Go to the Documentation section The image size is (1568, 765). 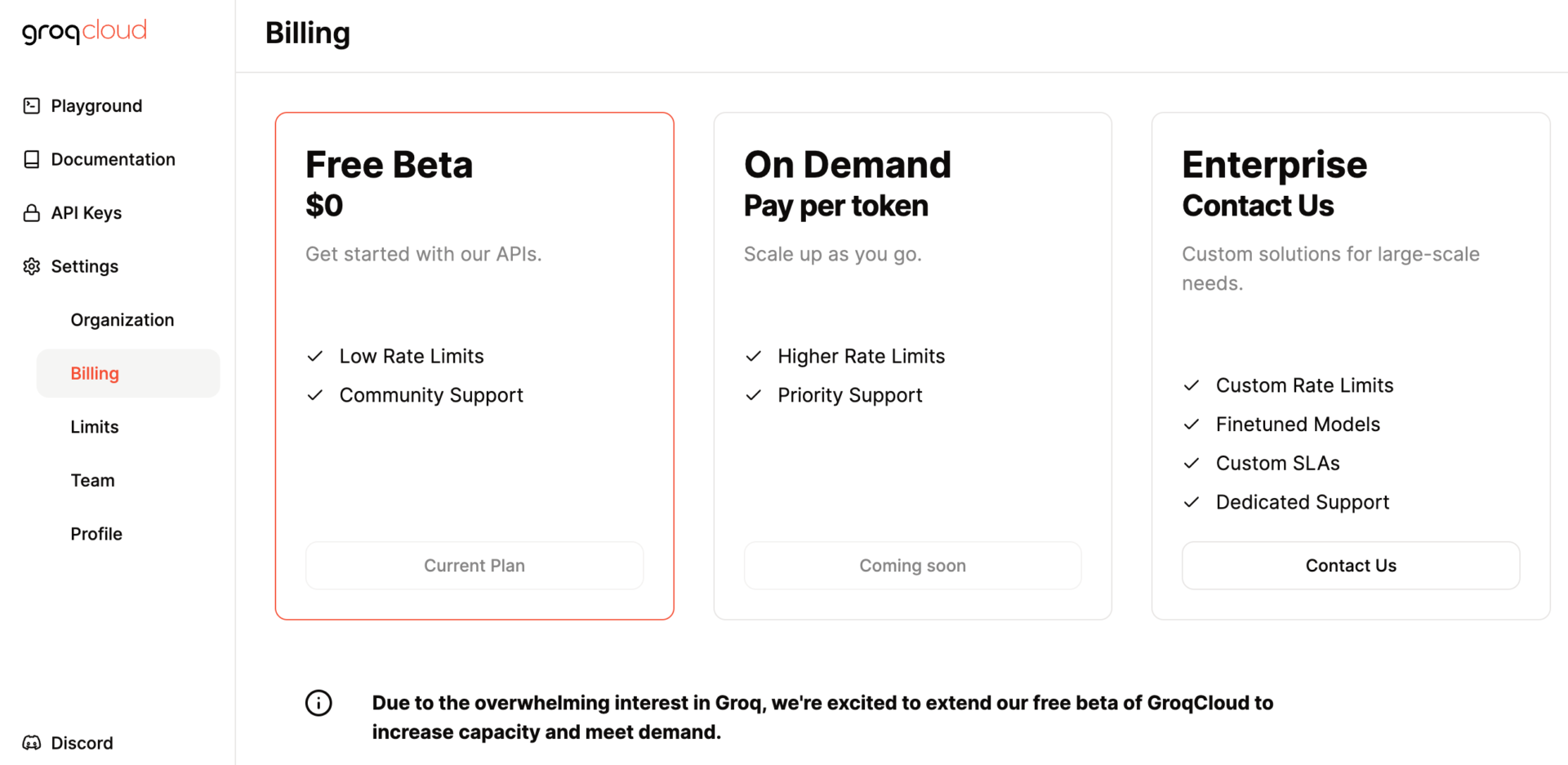pyautogui.click(x=113, y=159)
